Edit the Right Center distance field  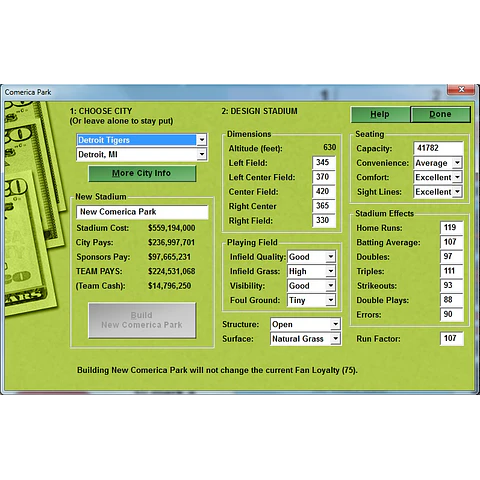click(x=324, y=206)
